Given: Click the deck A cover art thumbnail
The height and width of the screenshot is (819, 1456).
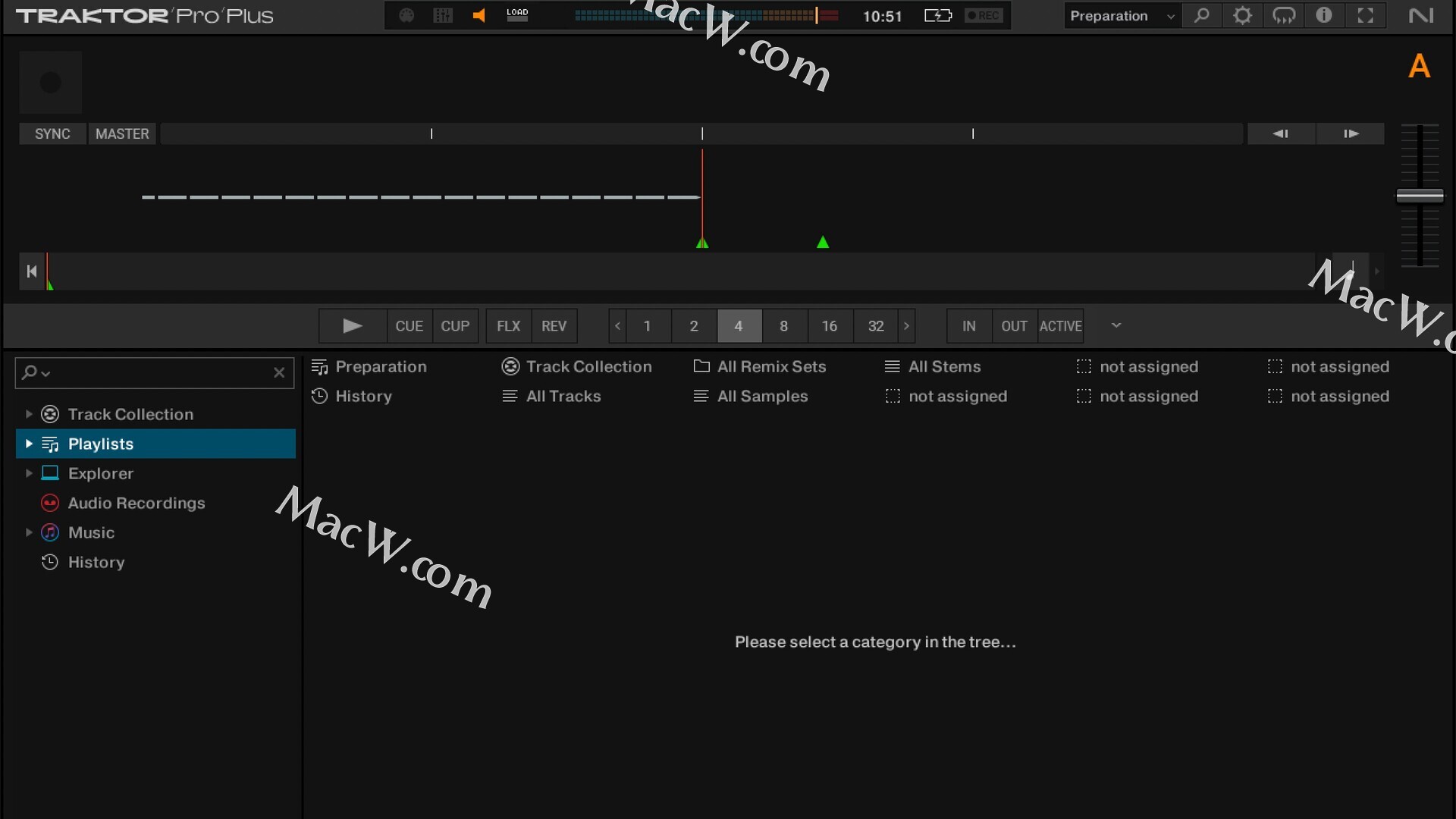Looking at the screenshot, I should [51, 82].
